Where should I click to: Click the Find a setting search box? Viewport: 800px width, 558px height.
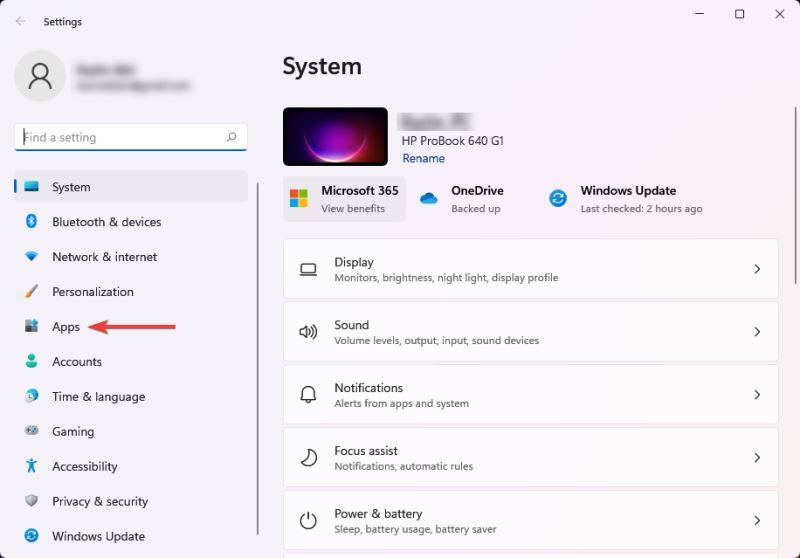(x=120, y=137)
